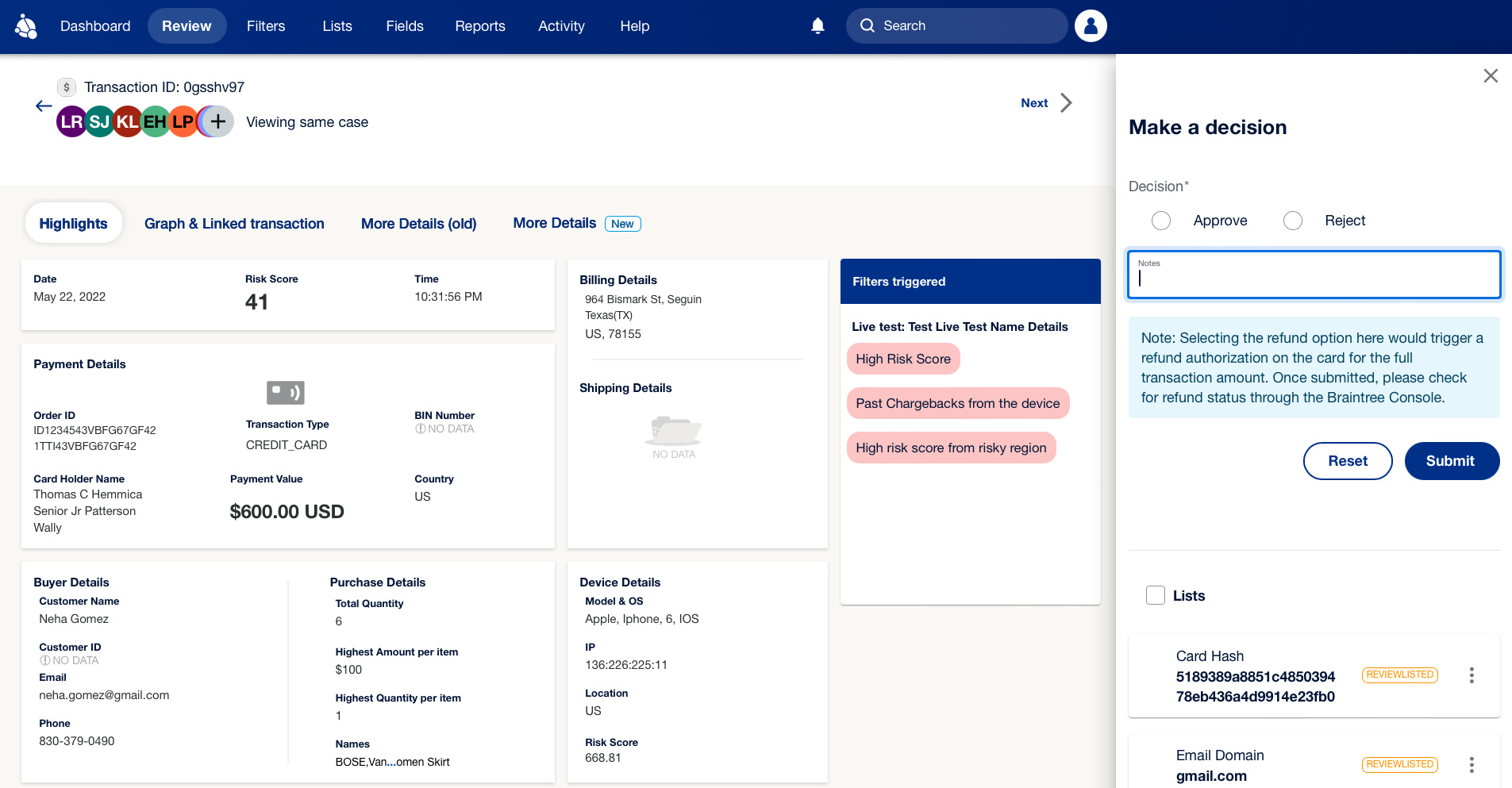
Task: Open the user profile avatar
Action: tap(1091, 26)
